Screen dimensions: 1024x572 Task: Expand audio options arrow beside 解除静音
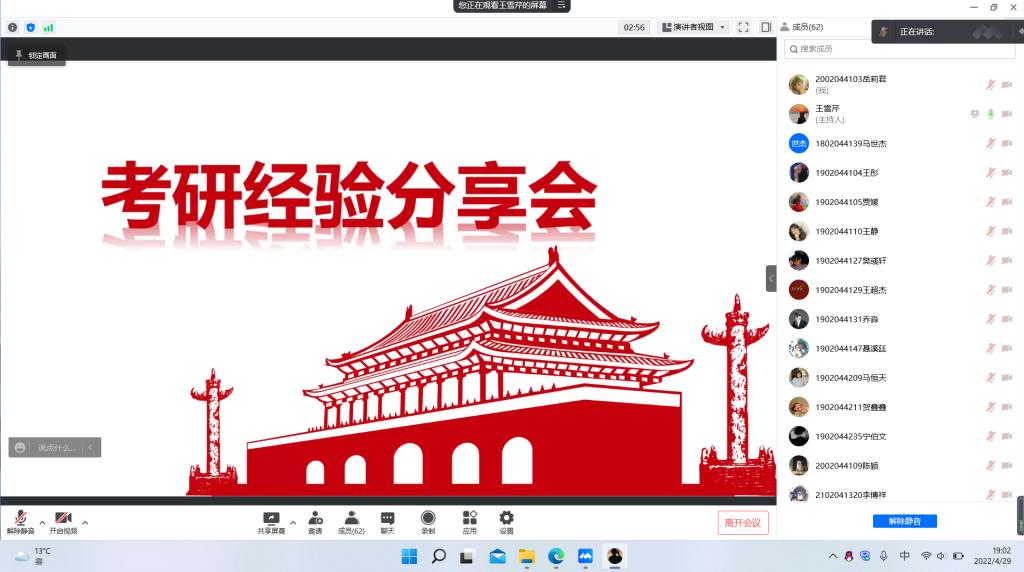pyautogui.click(x=42, y=522)
